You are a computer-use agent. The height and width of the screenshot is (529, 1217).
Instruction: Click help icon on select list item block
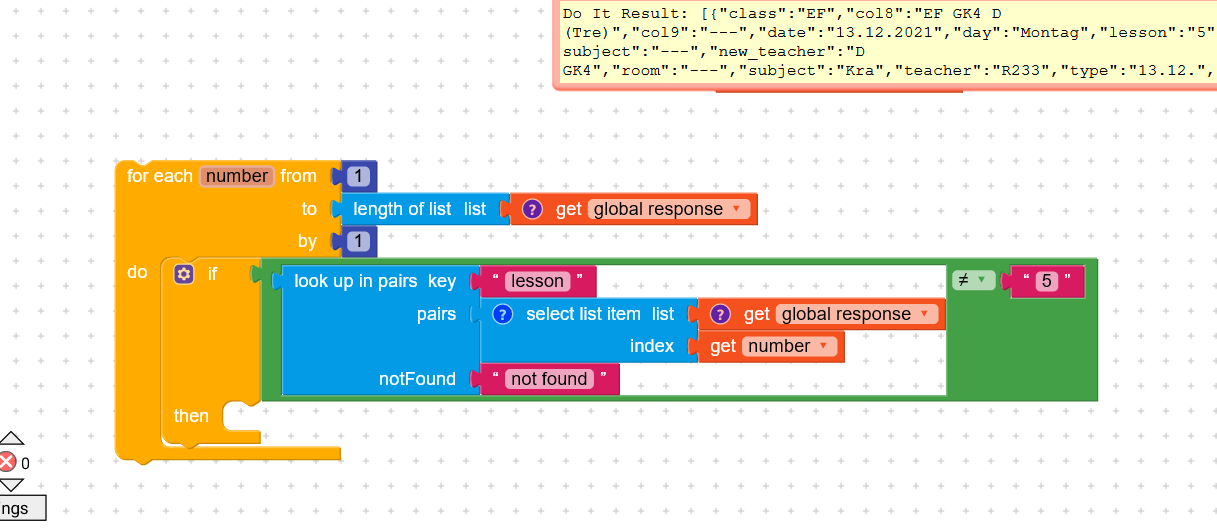(x=503, y=314)
